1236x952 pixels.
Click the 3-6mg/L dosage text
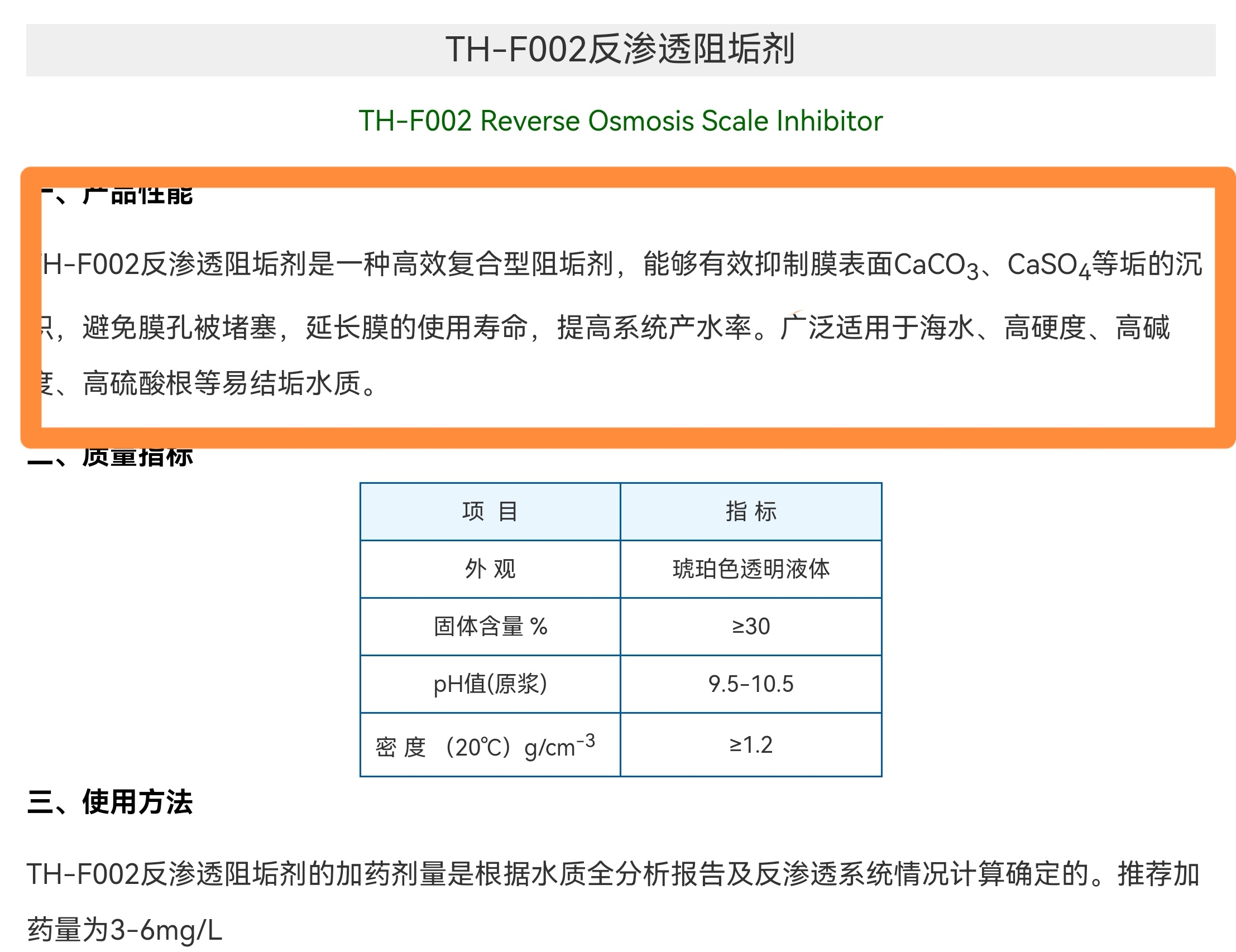coord(166,930)
